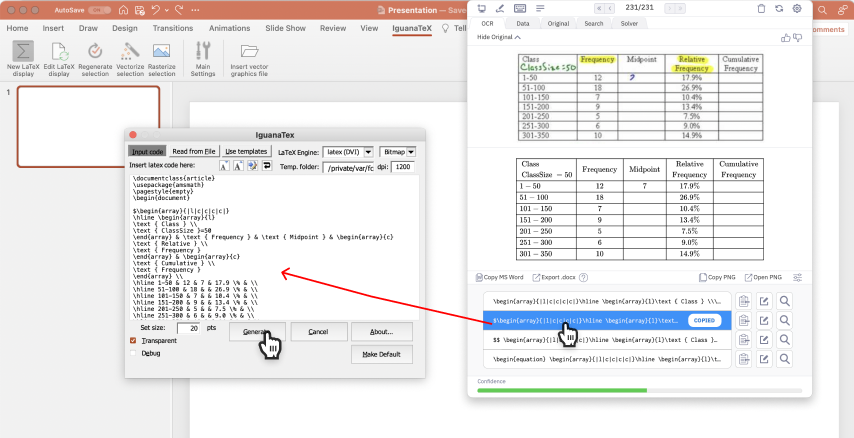The image size is (854, 438).
Task: Toggle the AutoSave switch
Action: 99,10
